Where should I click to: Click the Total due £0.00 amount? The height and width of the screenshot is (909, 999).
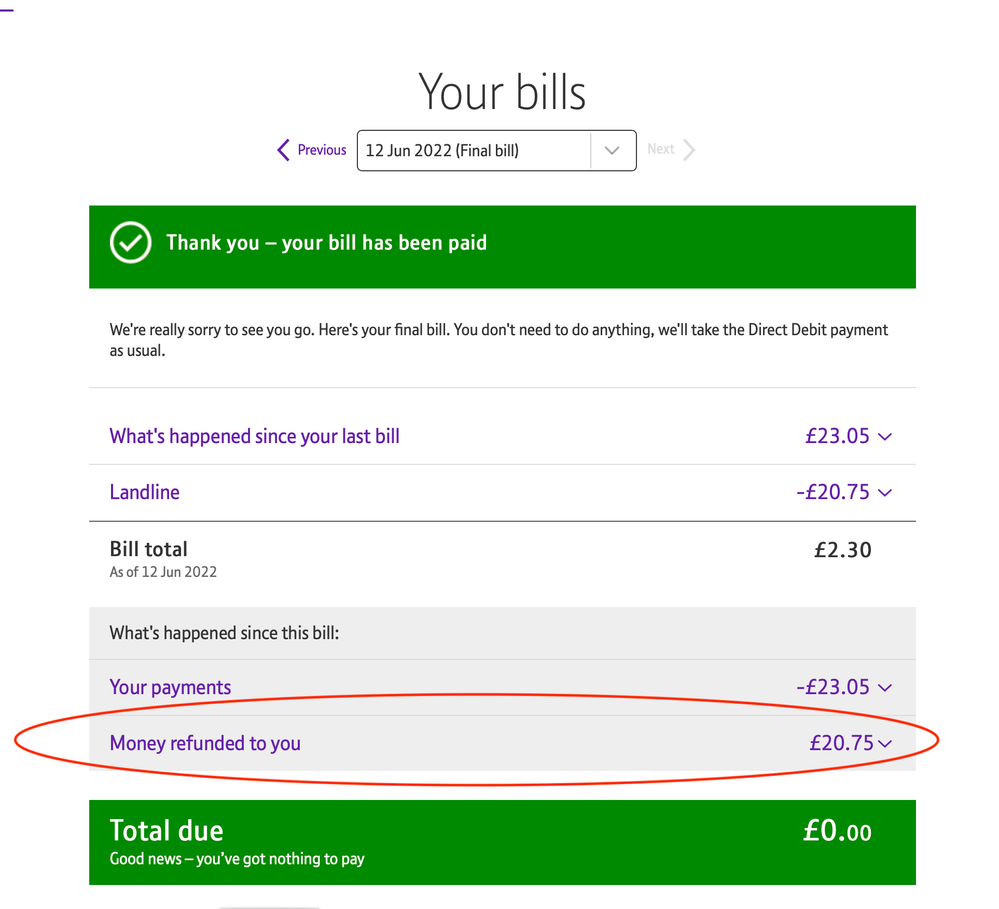[837, 832]
